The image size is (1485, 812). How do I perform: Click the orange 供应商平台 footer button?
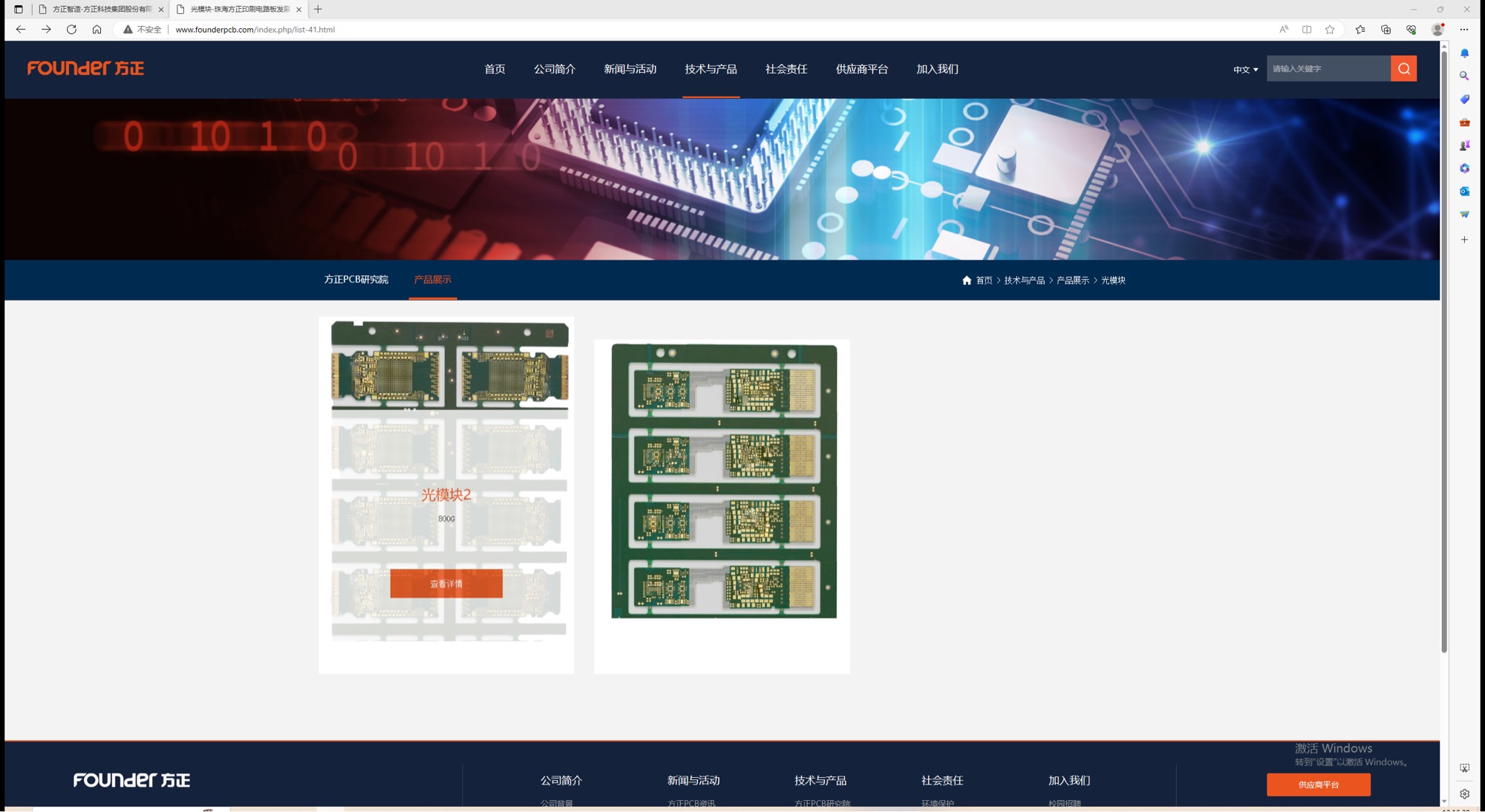coord(1318,785)
